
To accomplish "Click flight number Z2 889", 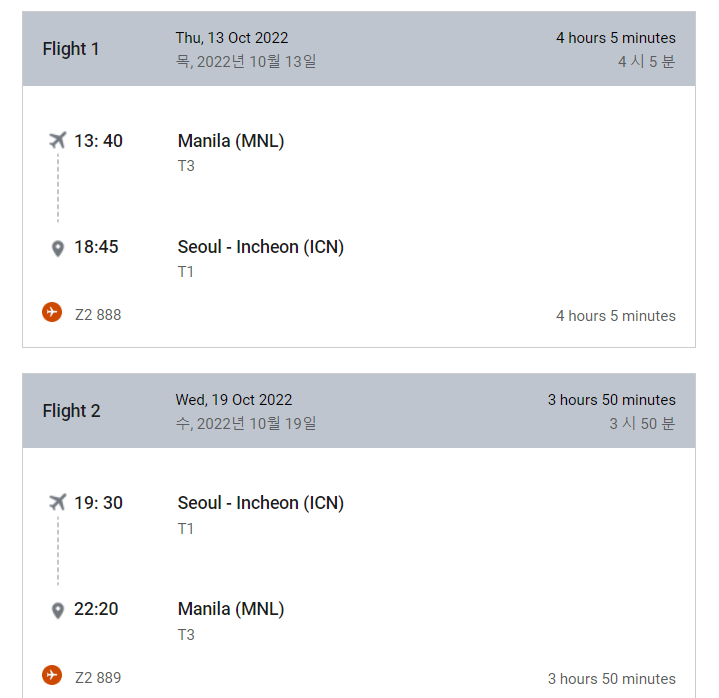I will [x=98, y=678].
